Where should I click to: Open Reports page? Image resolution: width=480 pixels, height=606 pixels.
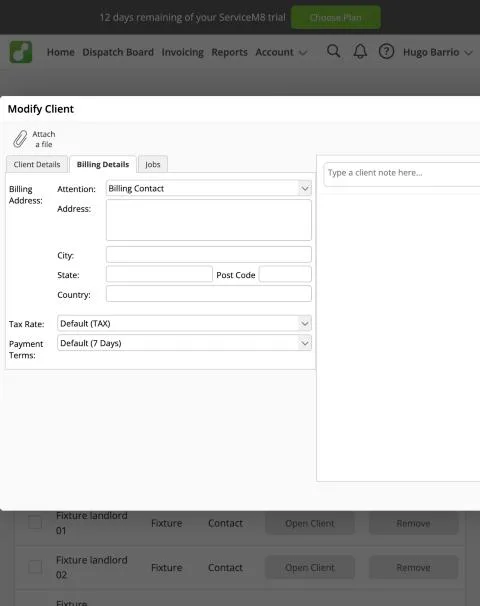point(229,52)
